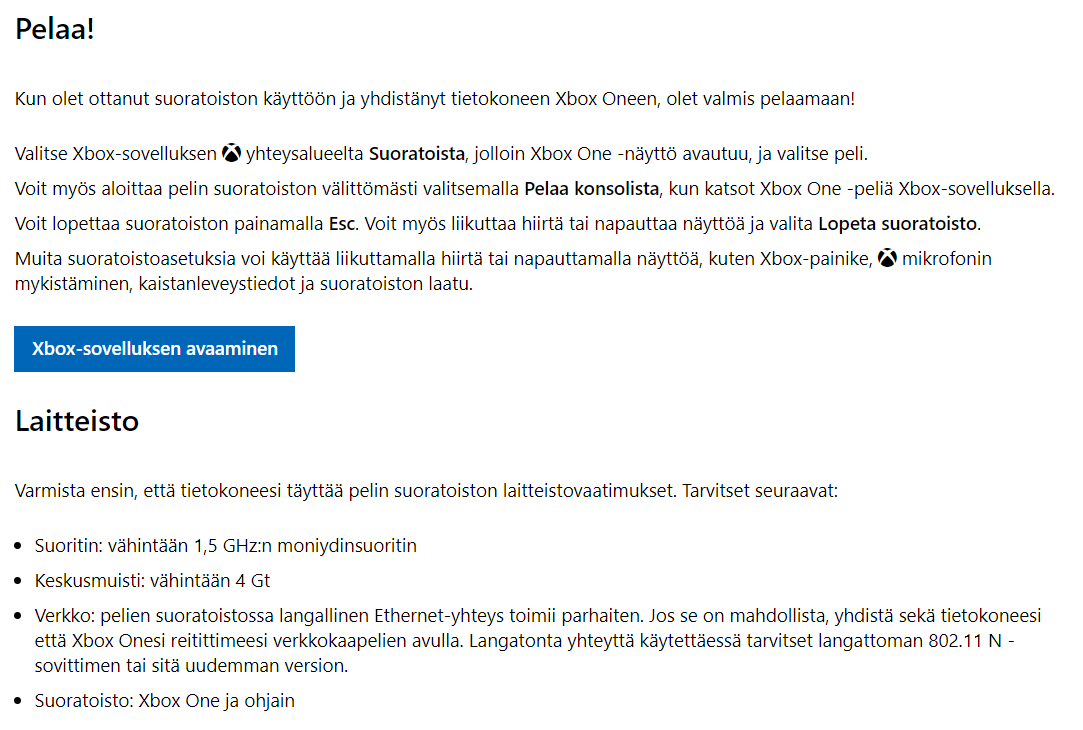Viewport: 1083px width, 730px height.
Task: Click the Keskusmuisti vähintään 4 Gt item
Action: pyautogui.click(x=152, y=581)
